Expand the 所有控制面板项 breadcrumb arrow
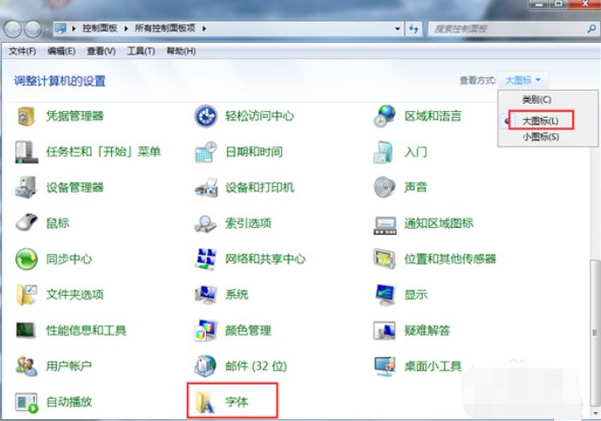The image size is (601, 421). tap(209, 31)
